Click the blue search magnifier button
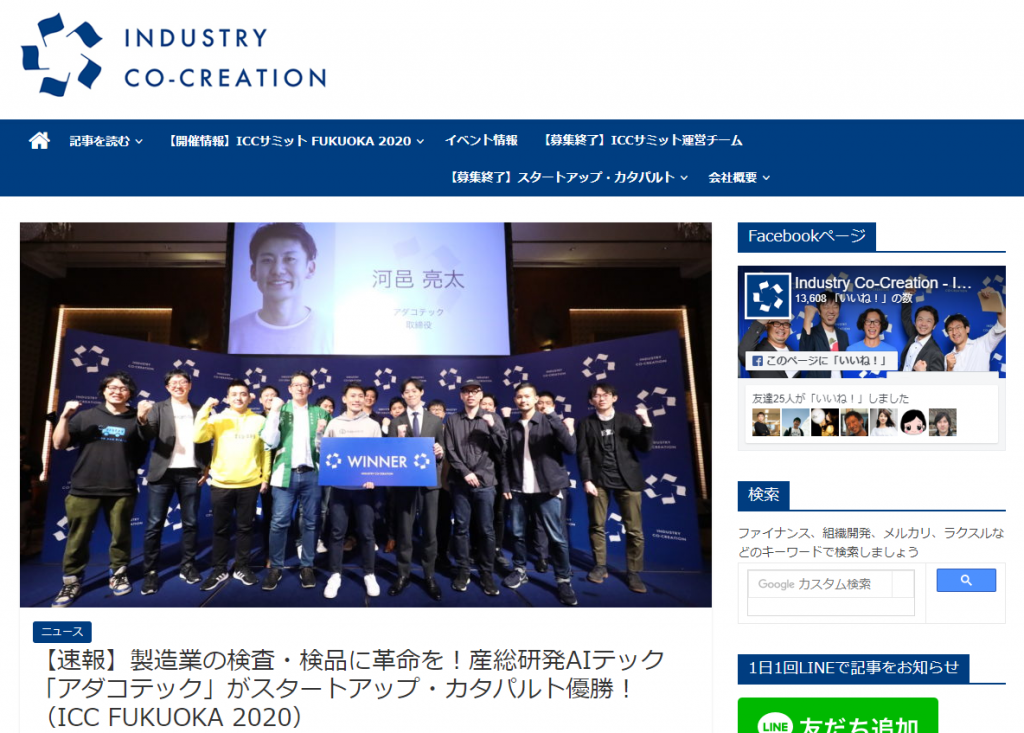Viewport: 1024px width, 733px height. [x=966, y=580]
